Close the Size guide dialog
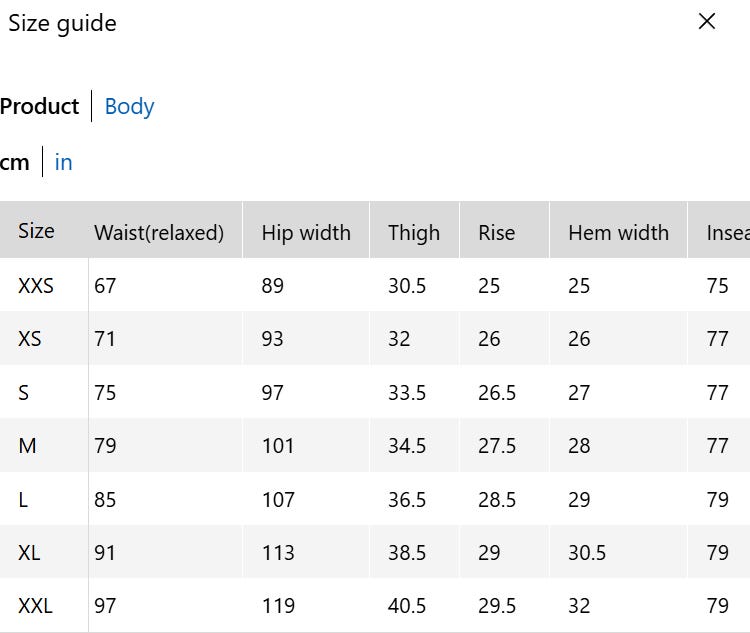The width and height of the screenshot is (750, 633). point(707,22)
